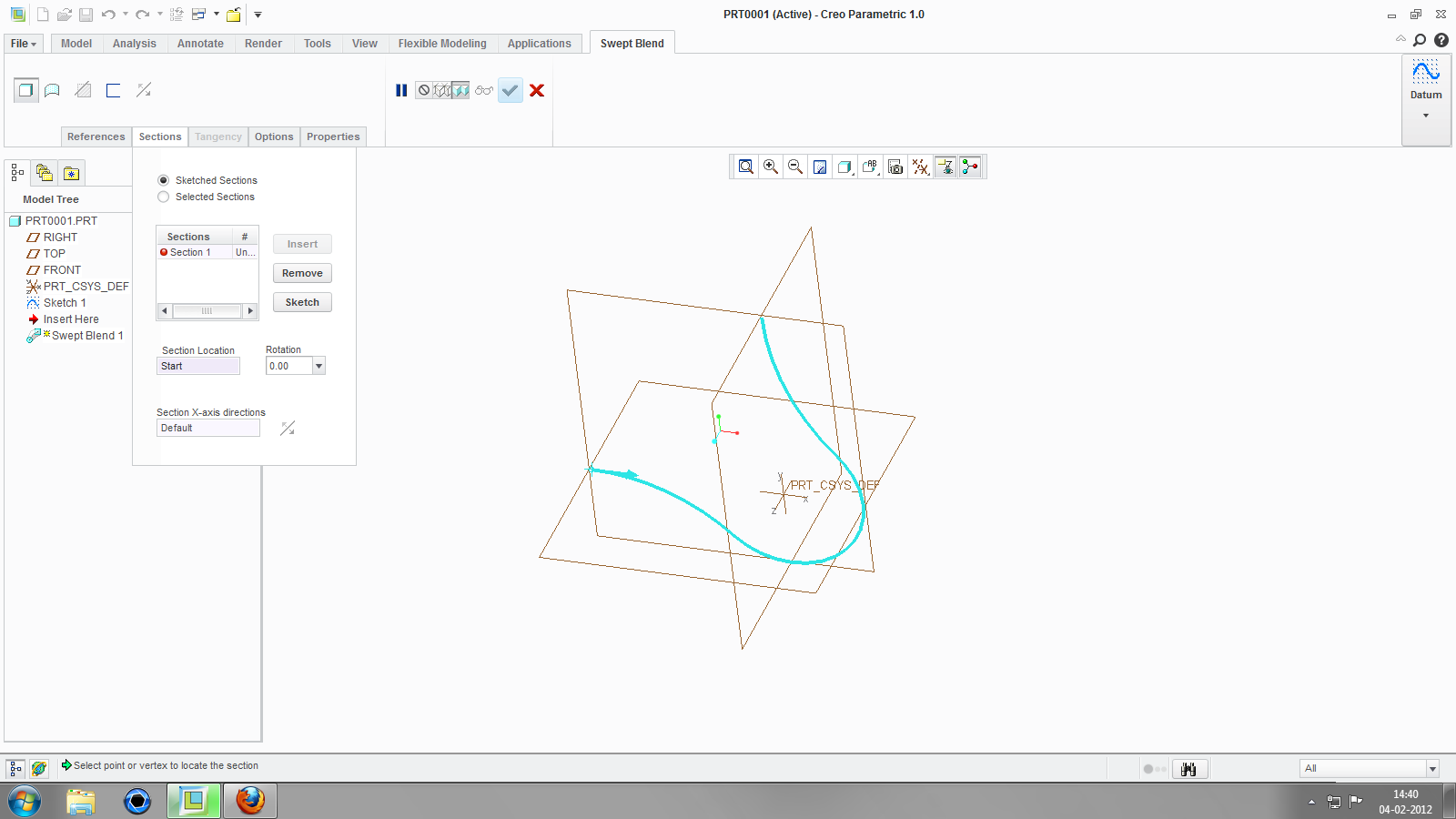Select Sketch 1 in model tree
This screenshot has height=819, width=1456.
point(65,303)
